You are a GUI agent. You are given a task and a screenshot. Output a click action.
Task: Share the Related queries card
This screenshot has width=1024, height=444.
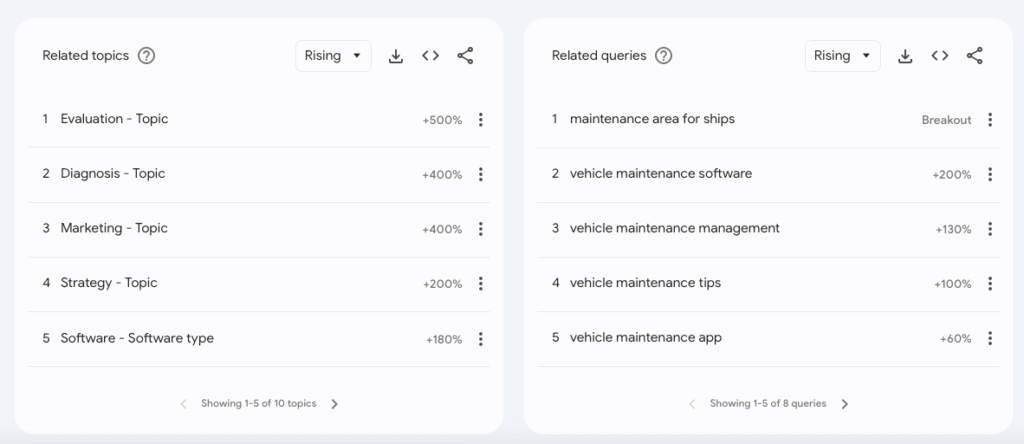coord(975,56)
